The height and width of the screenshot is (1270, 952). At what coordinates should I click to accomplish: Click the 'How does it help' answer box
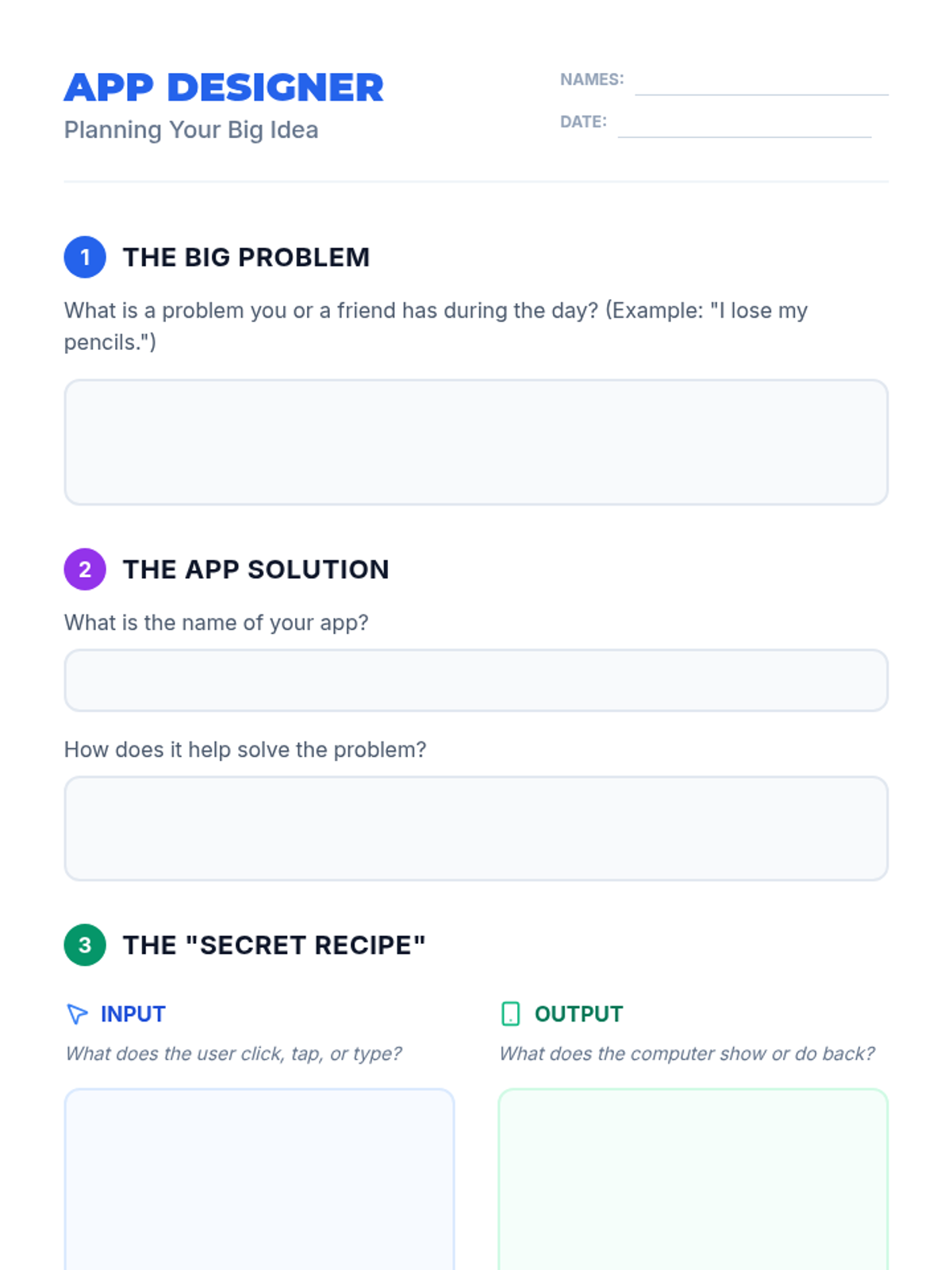[x=476, y=828]
